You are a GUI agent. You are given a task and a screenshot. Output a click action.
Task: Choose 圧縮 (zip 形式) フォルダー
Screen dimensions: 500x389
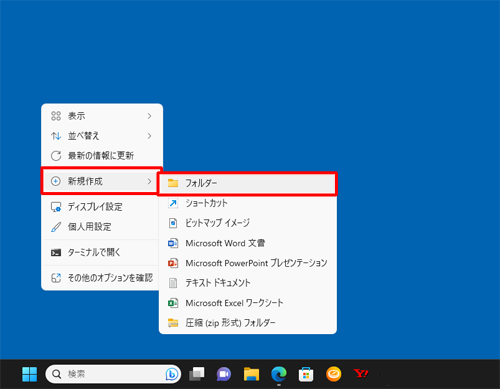248,323
